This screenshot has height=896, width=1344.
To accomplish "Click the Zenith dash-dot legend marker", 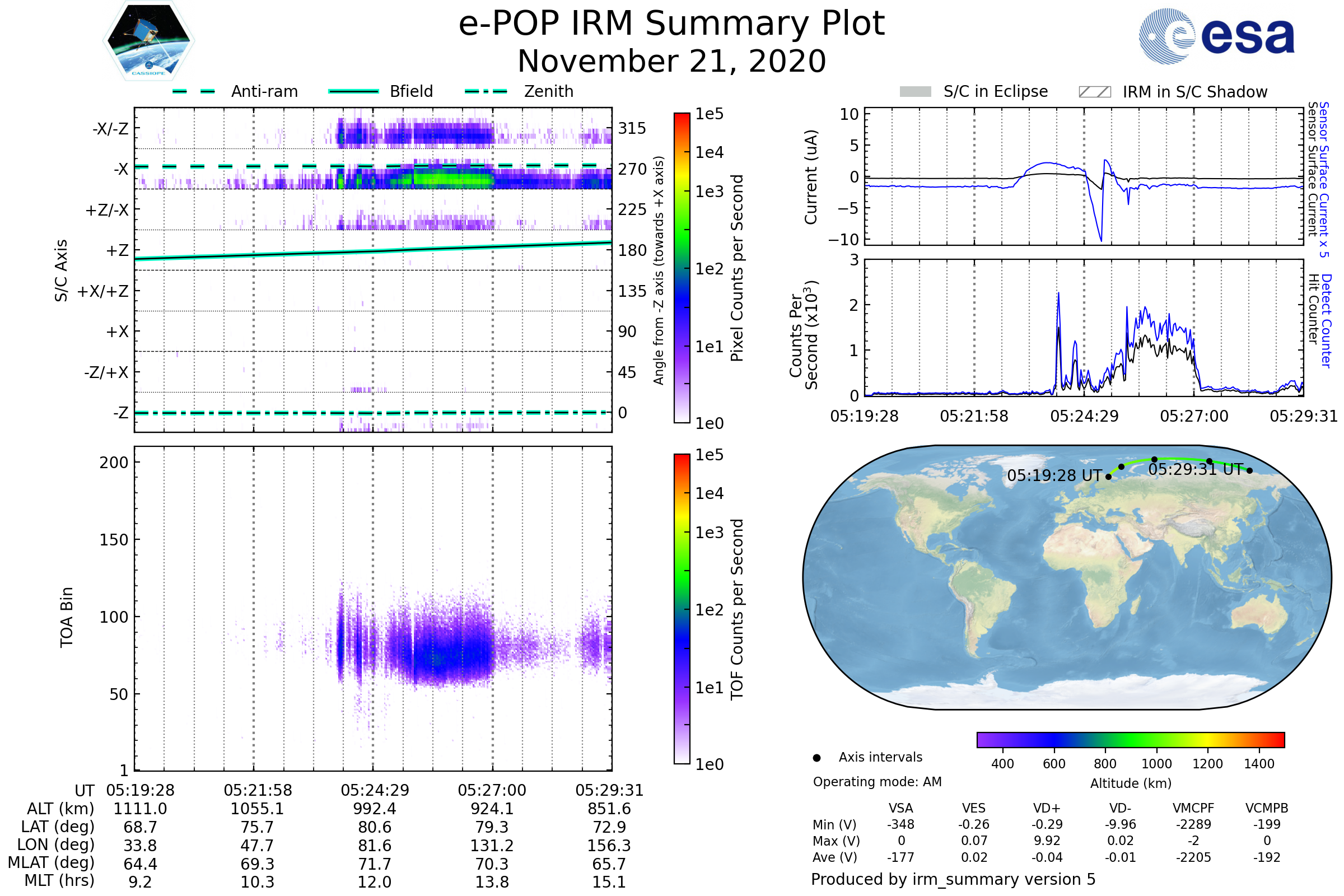I will [486, 91].
